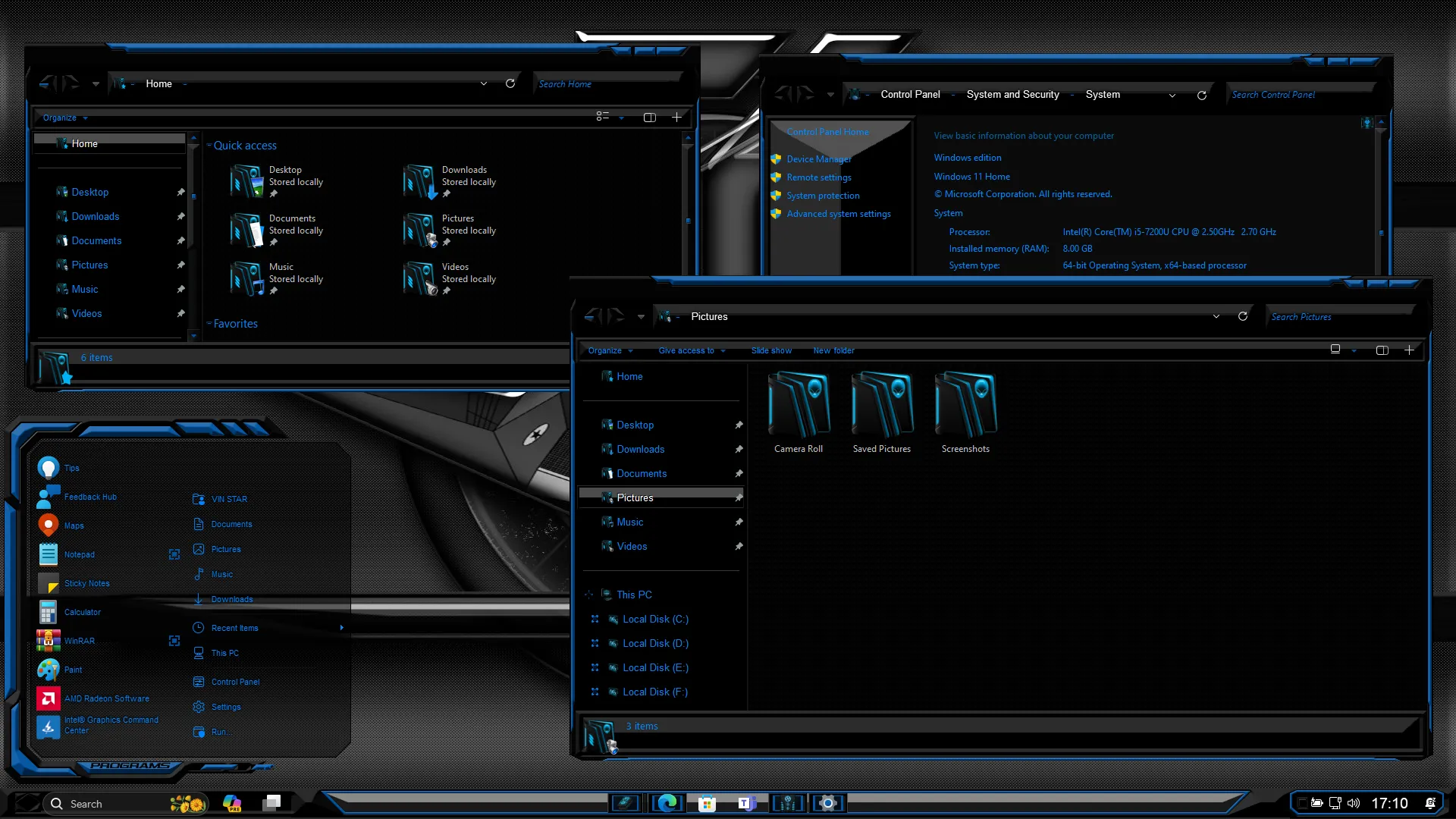Viewport: 1456px width, 819px height.
Task: Open Microsoft Teams from the taskbar
Action: pyautogui.click(x=747, y=803)
